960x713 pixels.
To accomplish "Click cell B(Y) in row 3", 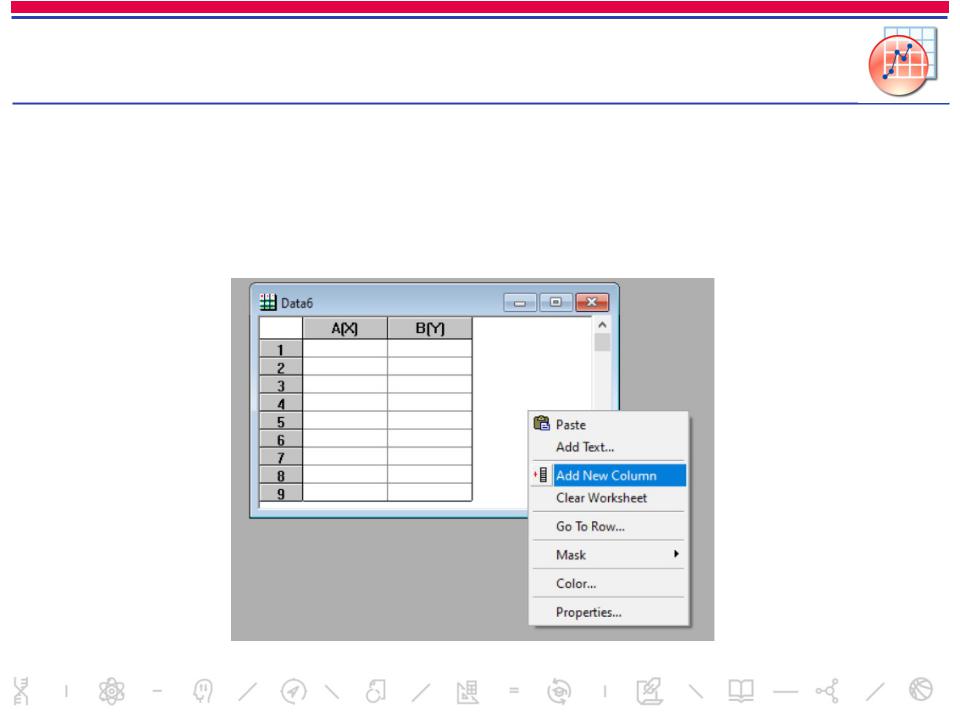I will [x=430, y=386].
